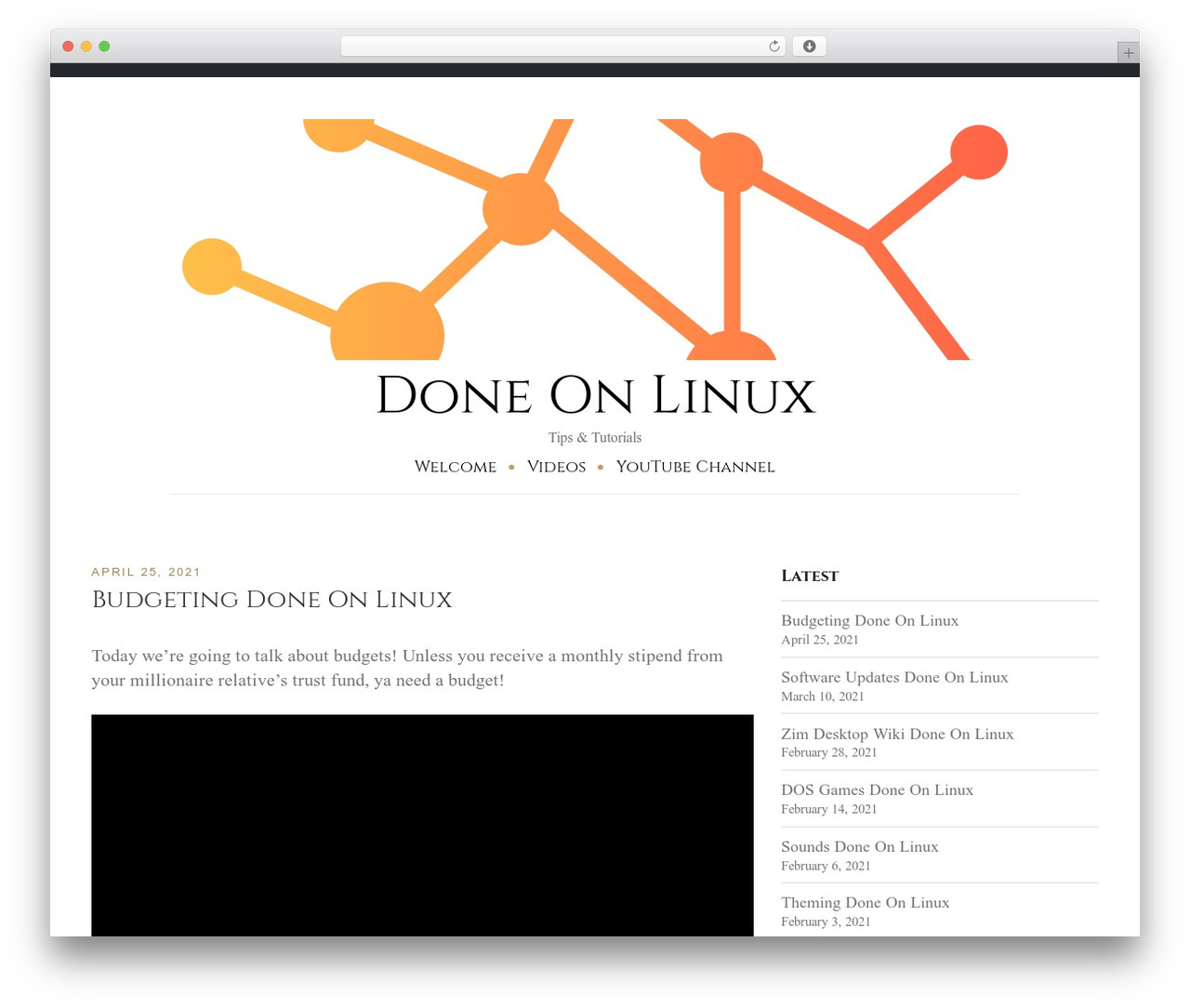Open sidebar link Sounds Done On Linux
The image size is (1190, 1008).
point(860,846)
